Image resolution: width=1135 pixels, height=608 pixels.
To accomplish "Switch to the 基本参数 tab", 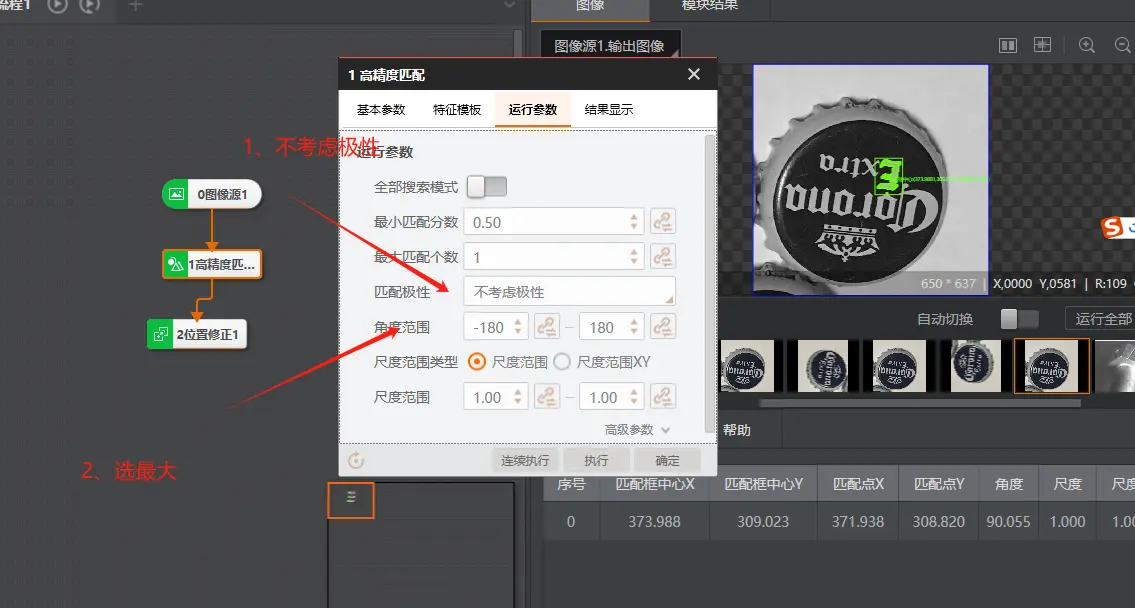I will [381, 109].
